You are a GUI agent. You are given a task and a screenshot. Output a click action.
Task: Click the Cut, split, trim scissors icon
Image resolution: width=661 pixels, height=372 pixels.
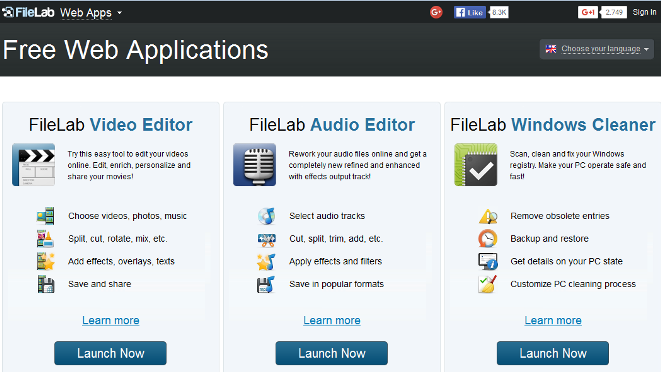[266, 239]
